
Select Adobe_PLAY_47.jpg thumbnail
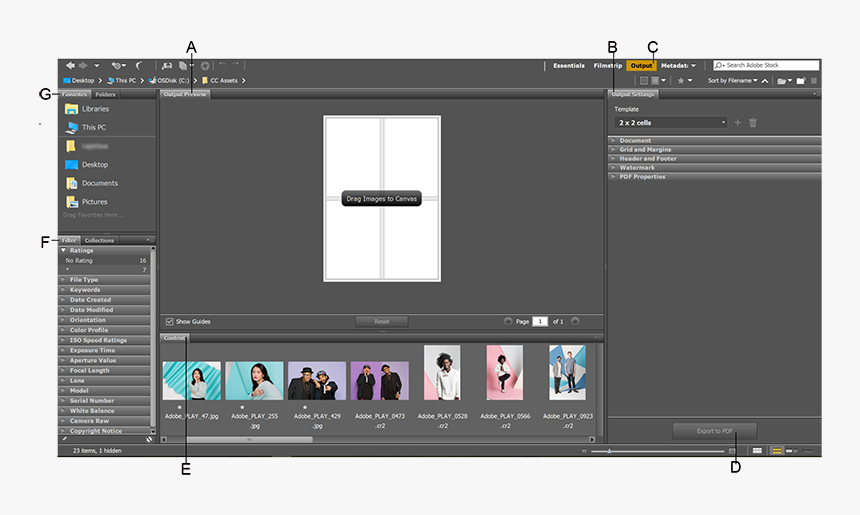pyautogui.click(x=191, y=380)
